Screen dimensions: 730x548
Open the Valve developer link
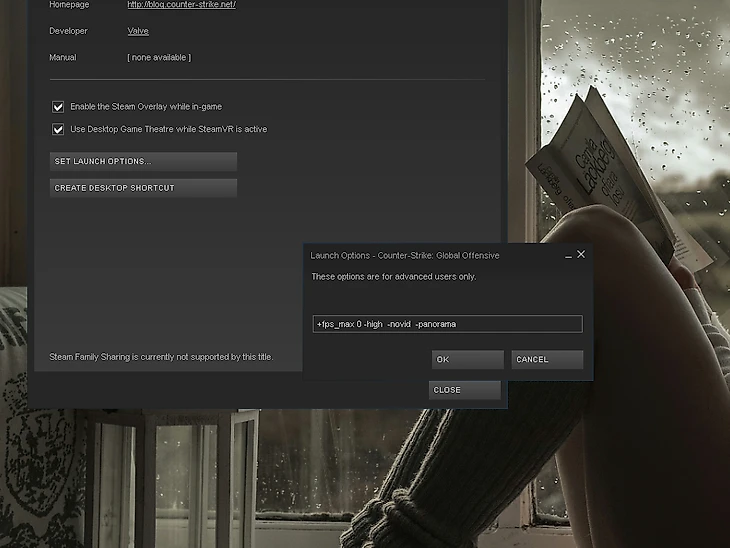coord(138,31)
